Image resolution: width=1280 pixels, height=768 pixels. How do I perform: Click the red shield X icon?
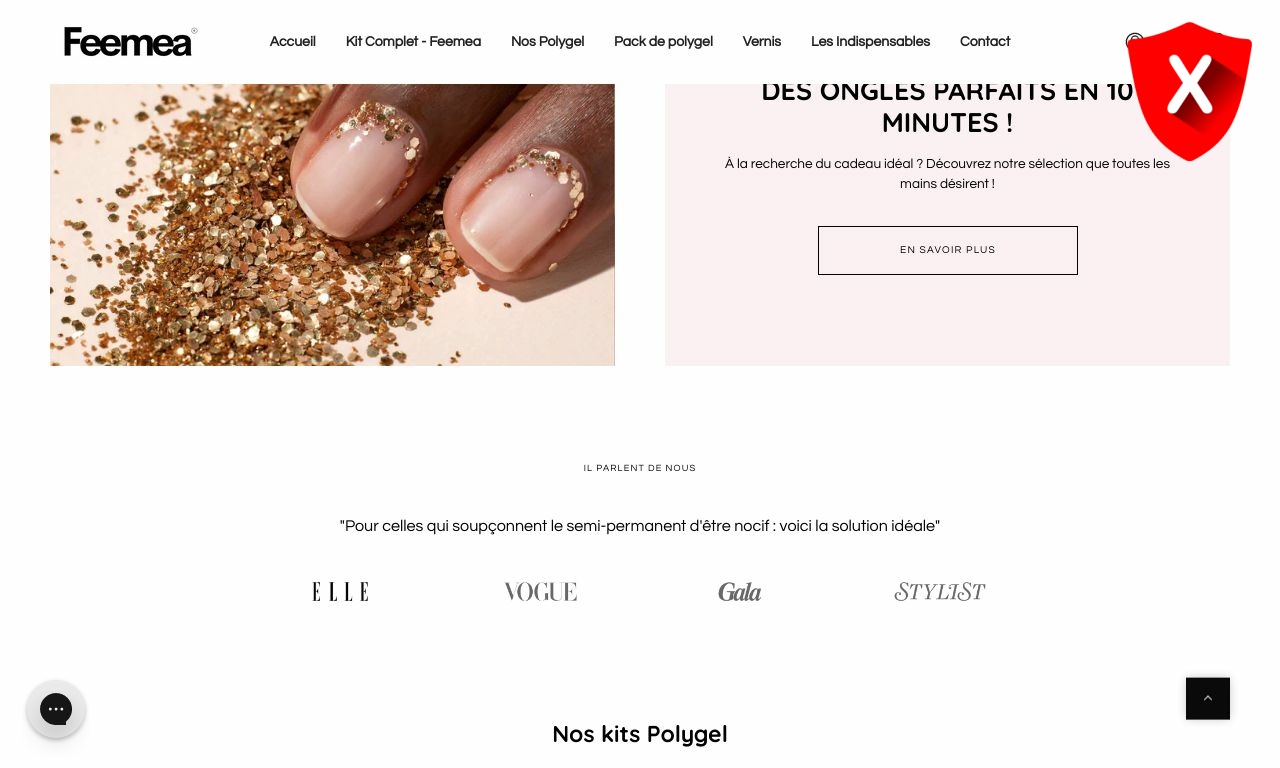pyautogui.click(x=1189, y=91)
